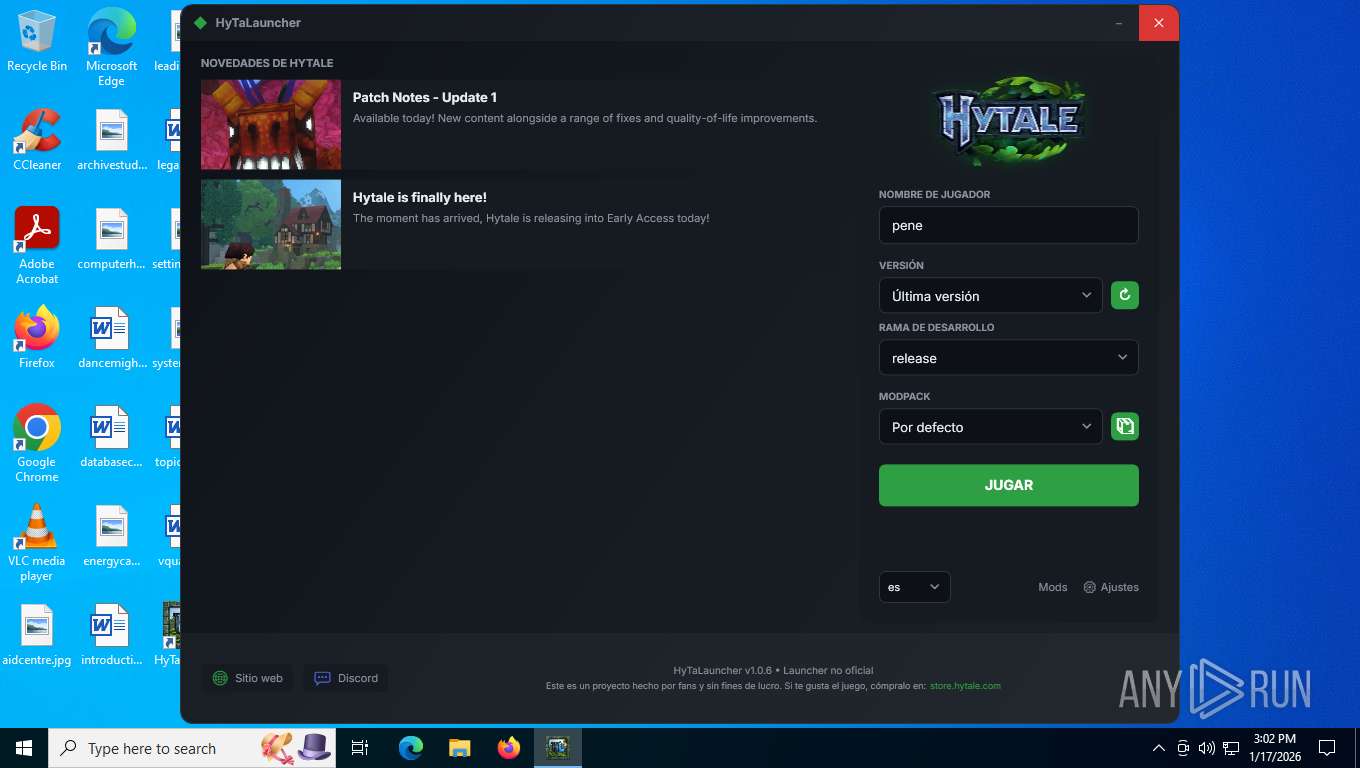Open Microsoft Edge desktop shortcut
The image size is (1360, 768).
tap(111, 48)
